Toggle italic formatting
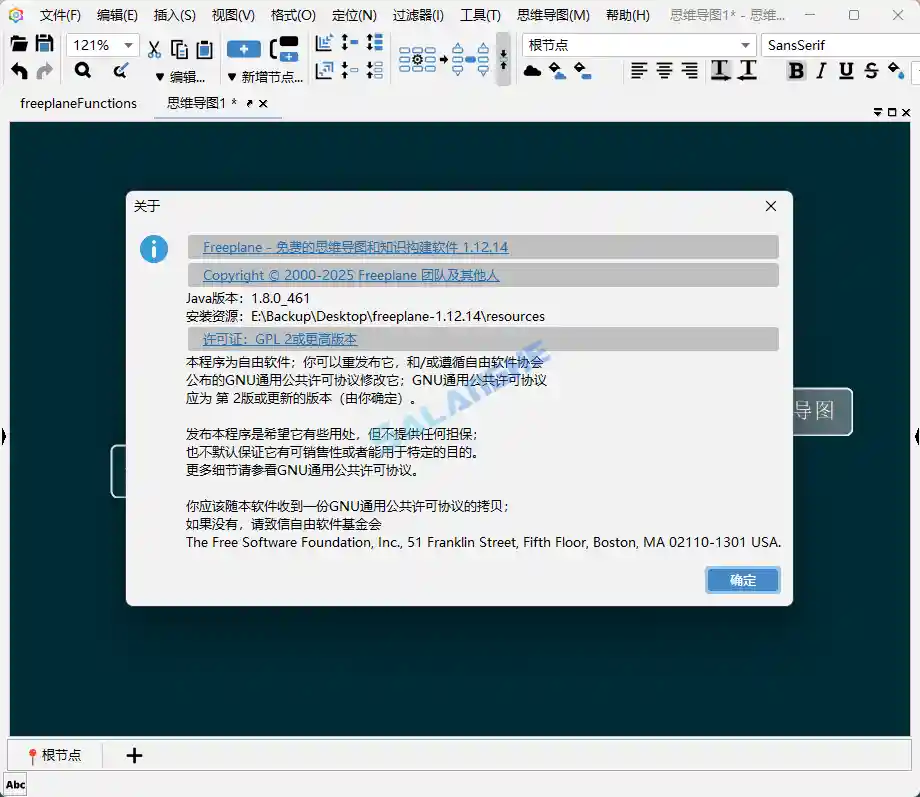The height and width of the screenshot is (797, 920). [820, 71]
